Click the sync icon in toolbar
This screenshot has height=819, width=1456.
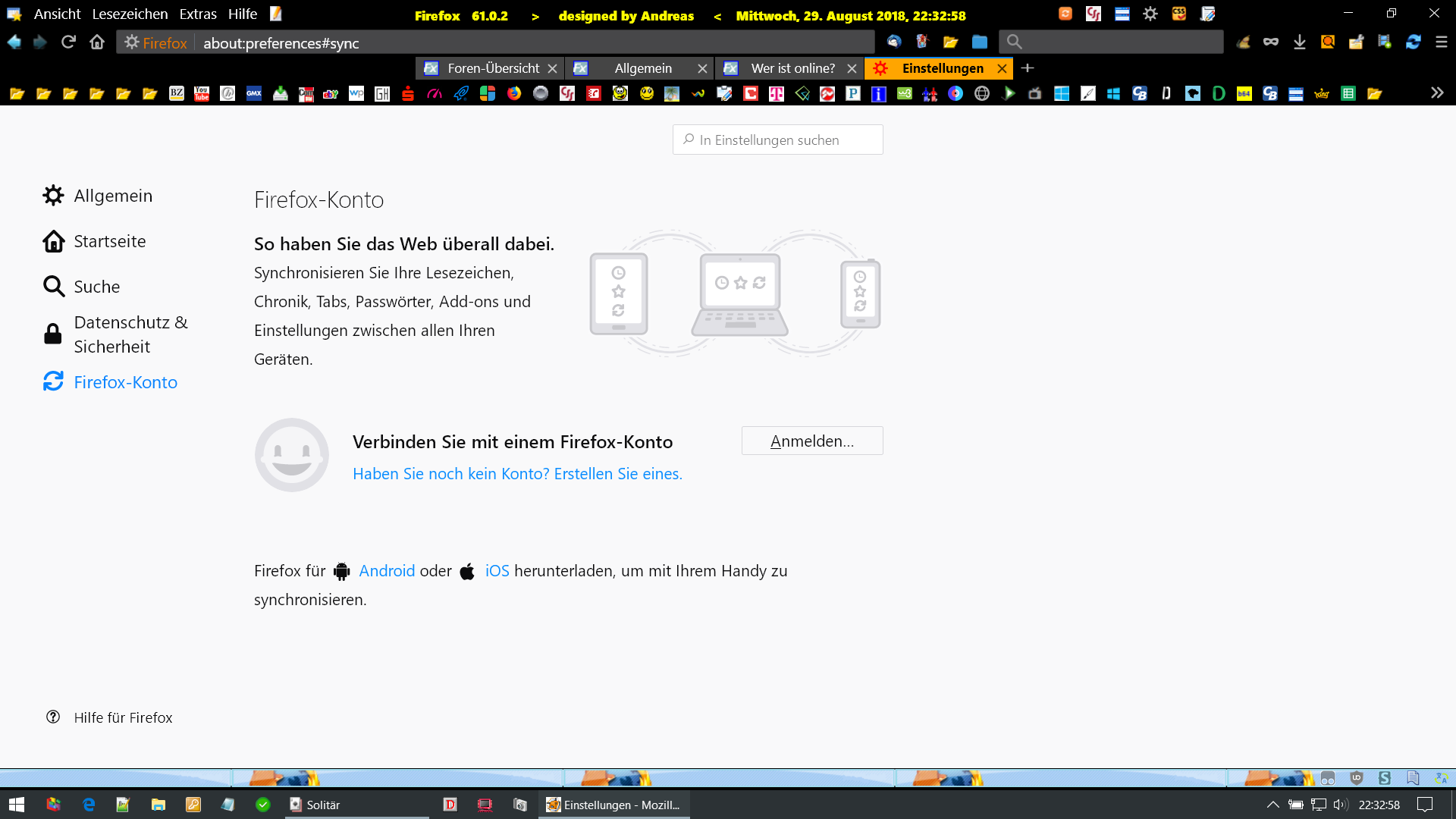click(1413, 42)
